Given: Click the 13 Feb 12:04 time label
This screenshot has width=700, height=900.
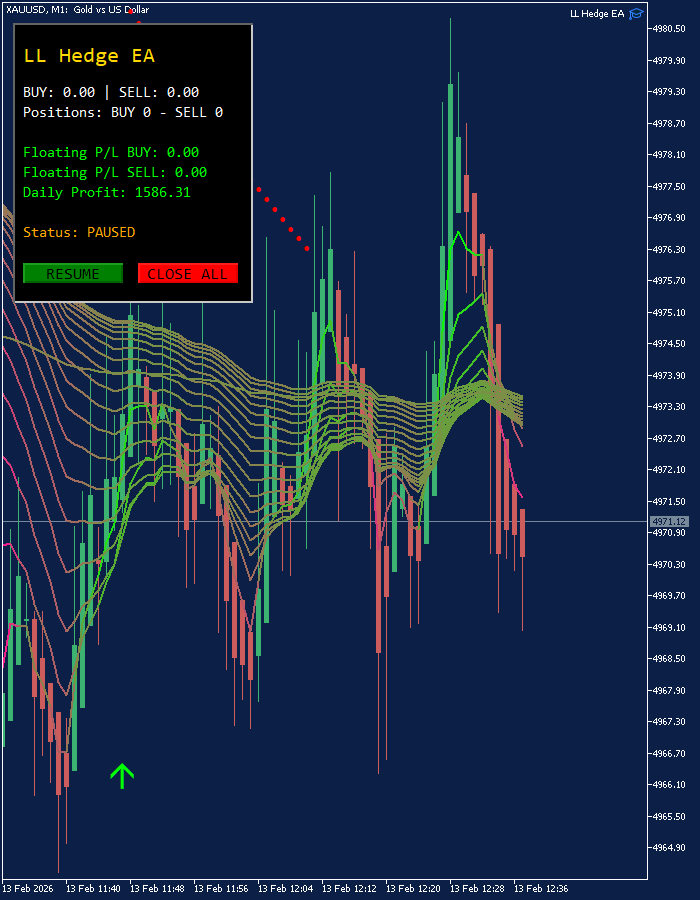Looking at the screenshot, I should [x=286, y=889].
